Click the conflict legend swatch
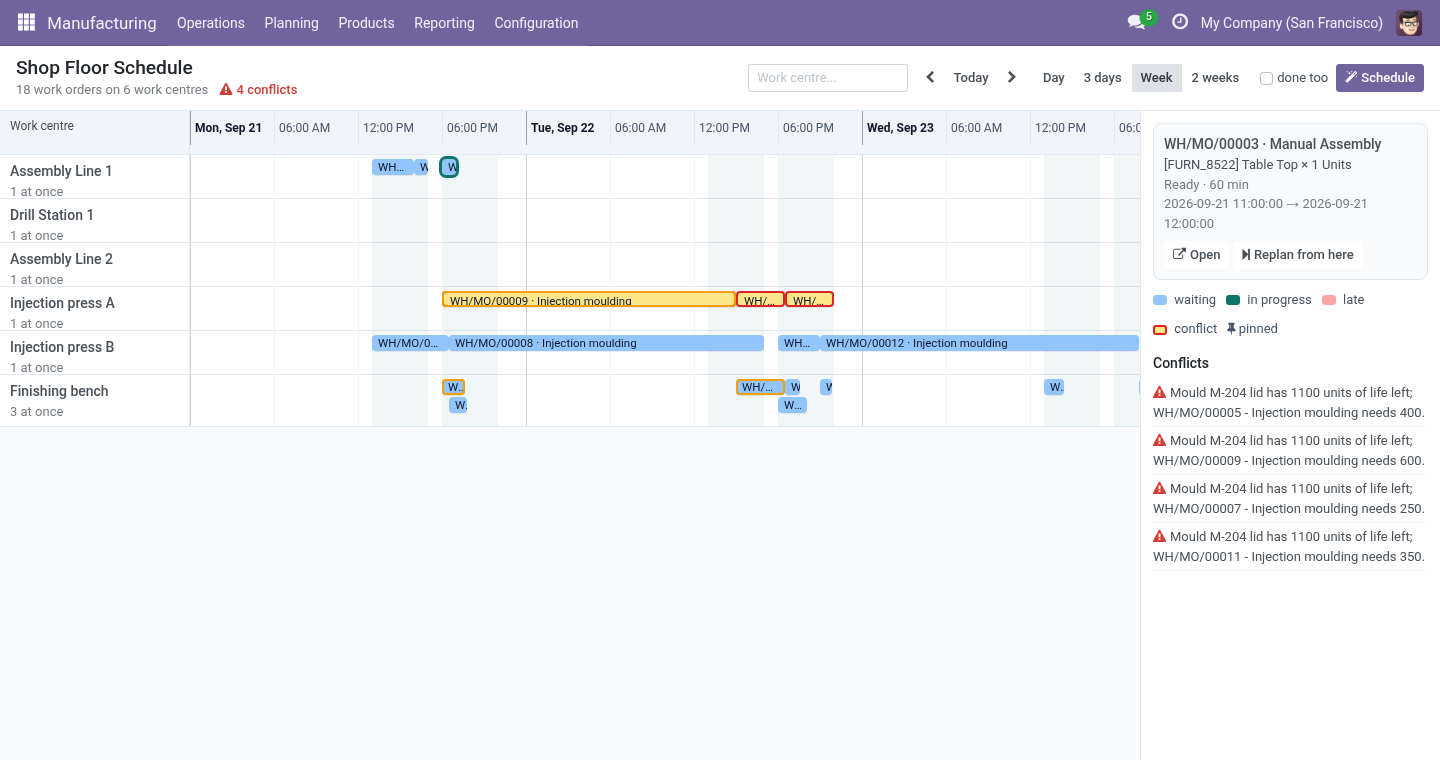This screenshot has width=1440, height=760. [1160, 329]
